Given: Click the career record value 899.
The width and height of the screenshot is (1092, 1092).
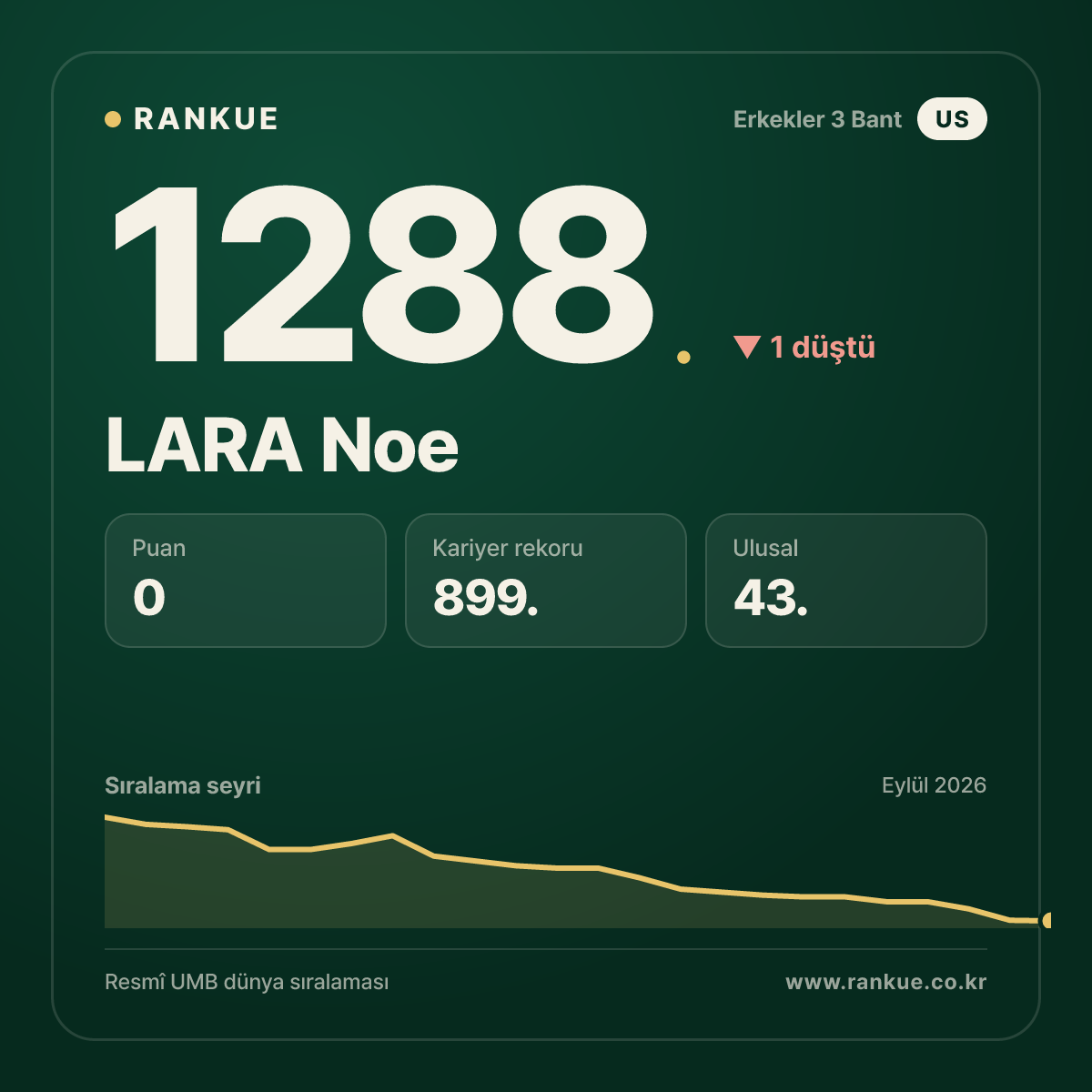Looking at the screenshot, I should (486, 598).
